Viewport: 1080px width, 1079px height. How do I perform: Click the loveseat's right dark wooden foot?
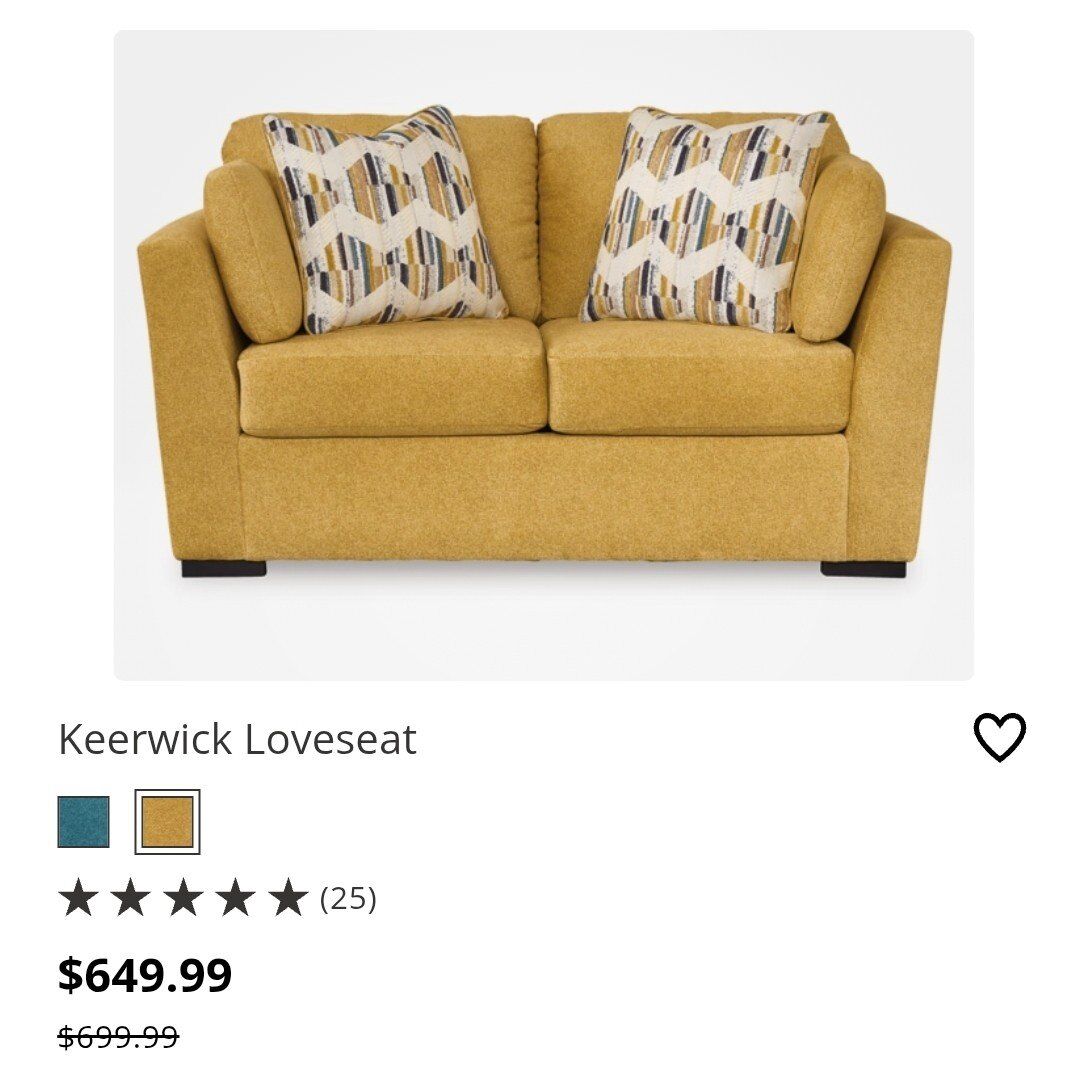click(x=863, y=569)
